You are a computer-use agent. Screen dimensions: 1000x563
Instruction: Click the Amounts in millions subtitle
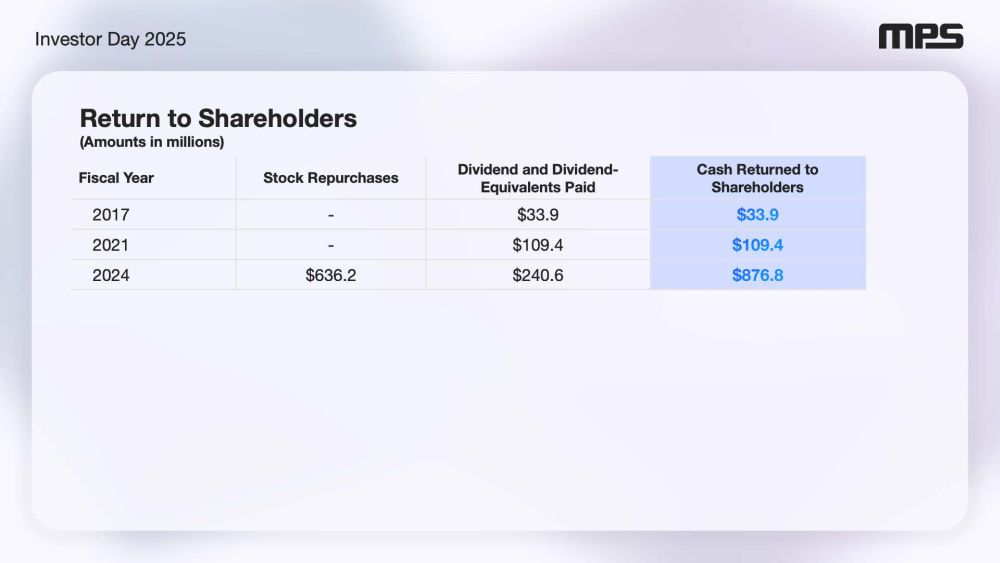[152, 142]
